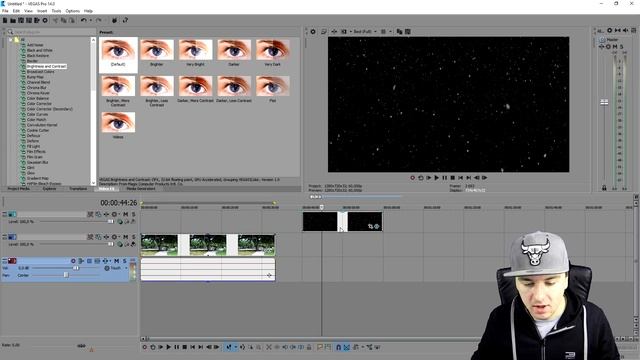Adjust the Master volume fader
Screen dimensions: 640x360
[604, 102]
